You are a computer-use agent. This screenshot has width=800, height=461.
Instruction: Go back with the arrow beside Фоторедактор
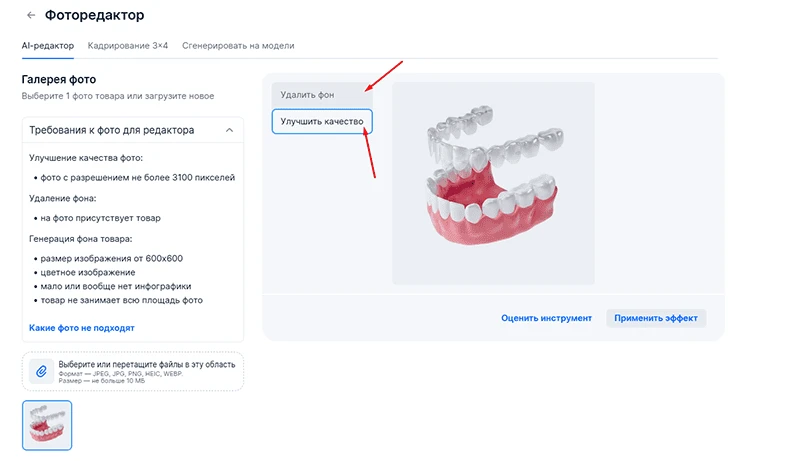(31, 15)
